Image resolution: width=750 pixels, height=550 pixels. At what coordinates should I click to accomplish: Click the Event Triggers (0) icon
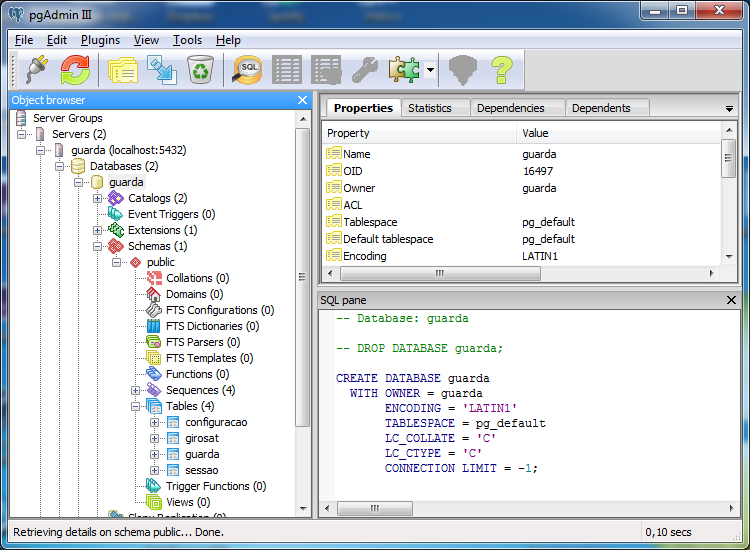[115, 214]
